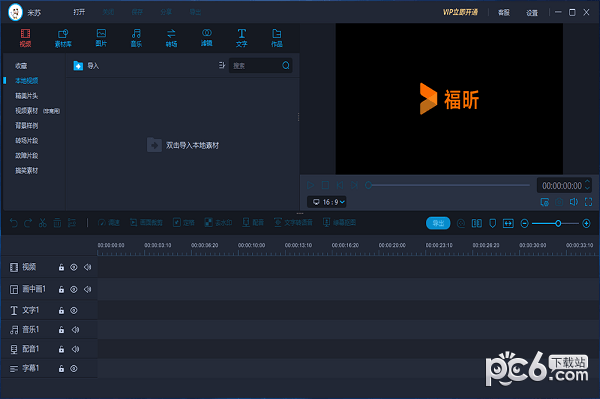Open the 文字 text tab
The image size is (600, 399).
tap(241, 38)
